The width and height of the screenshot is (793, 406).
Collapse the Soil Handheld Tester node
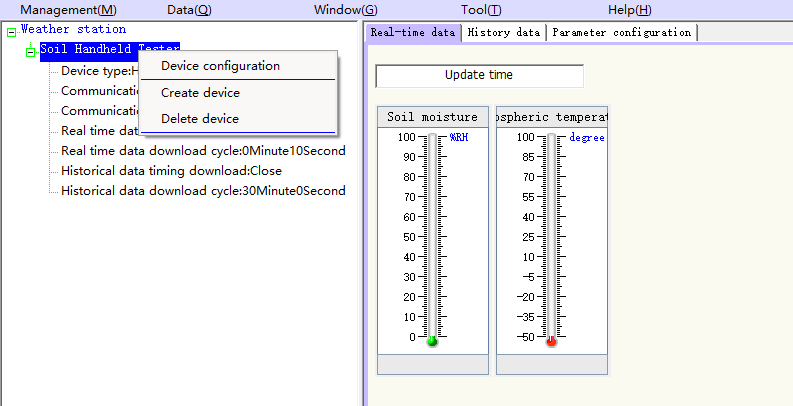coord(30,50)
